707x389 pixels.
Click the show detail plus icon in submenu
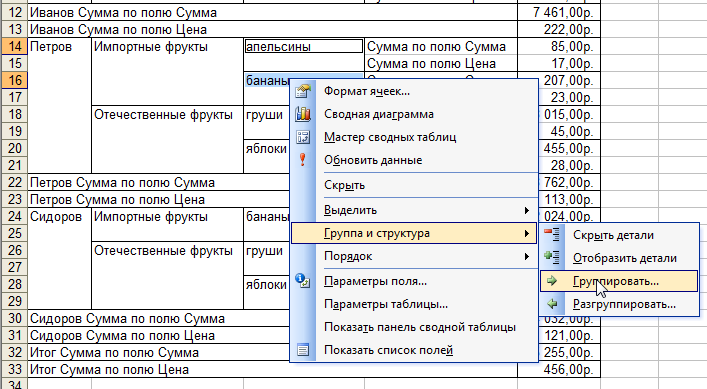click(x=552, y=257)
